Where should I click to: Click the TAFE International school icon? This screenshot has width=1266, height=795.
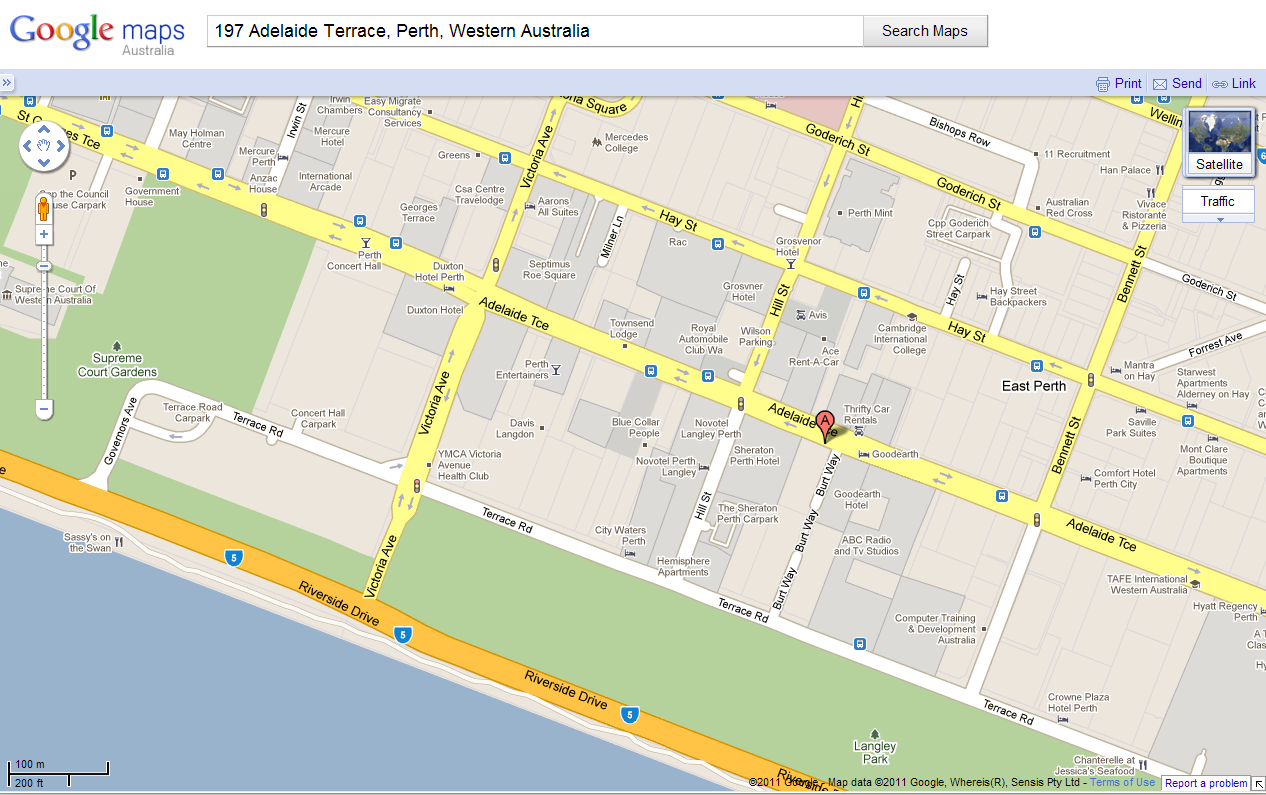1194,583
